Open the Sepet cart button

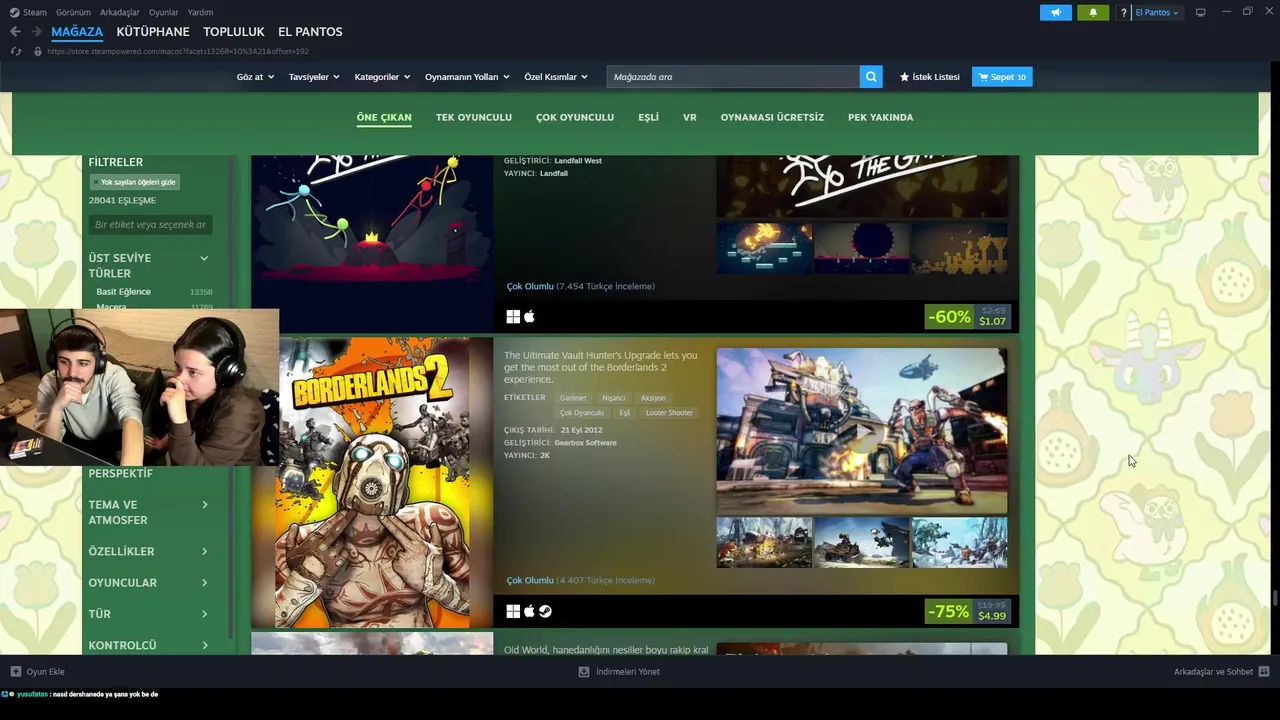click(x=1002, y=77)
